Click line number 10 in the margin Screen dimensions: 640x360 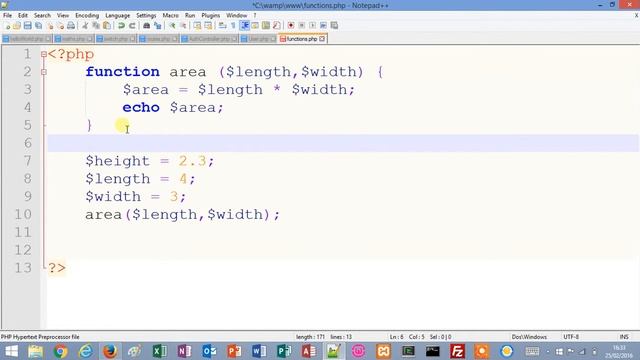(23, 214)
